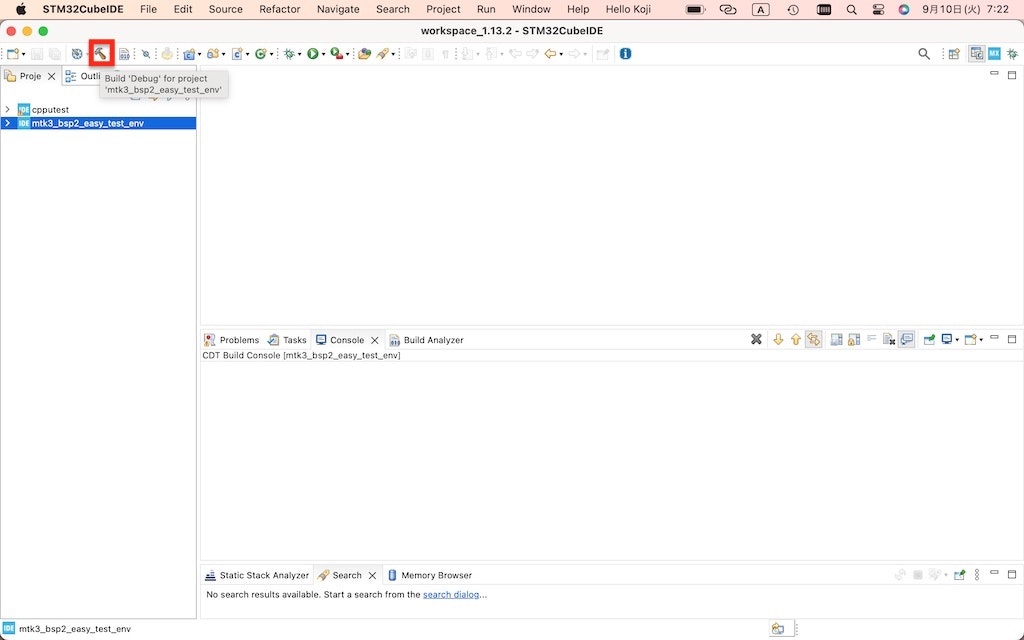Start debugging with the Debug bug icon
The width and height of the screenshot is (1024, 640).
click(x=288, y=54)
